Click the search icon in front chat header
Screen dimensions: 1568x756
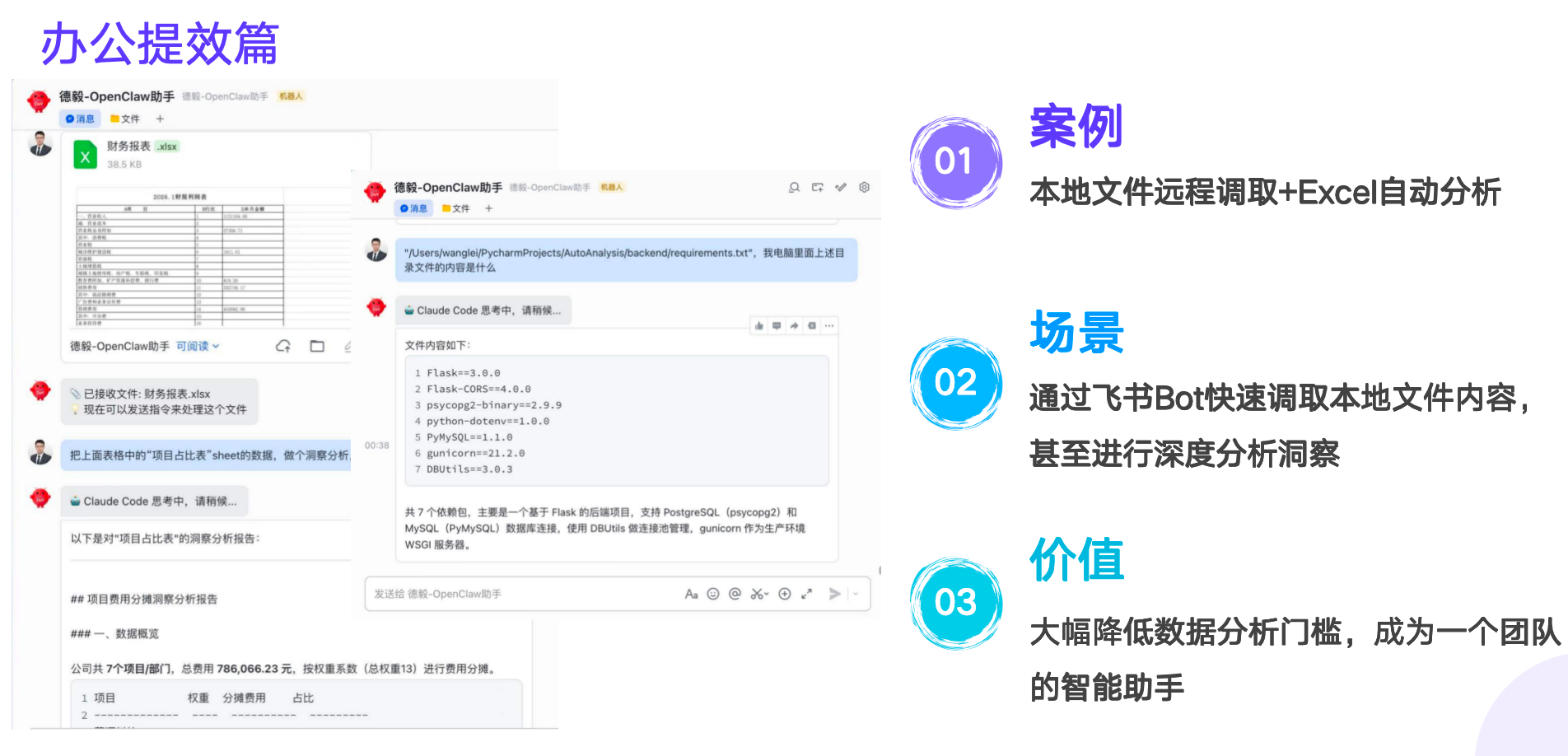(x=794, y=188)
